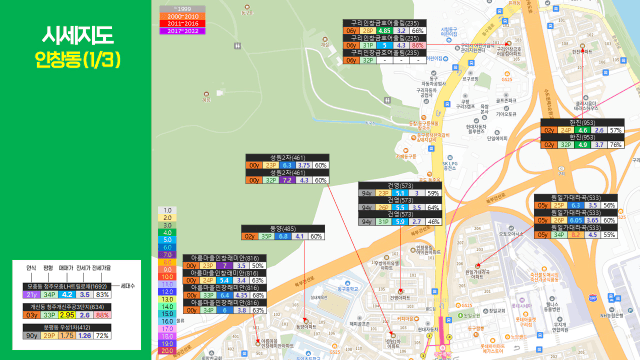Viewport: 640px width, 360px height.
Task: Click the 동구중학교 school marker
Action: (347, 283)
